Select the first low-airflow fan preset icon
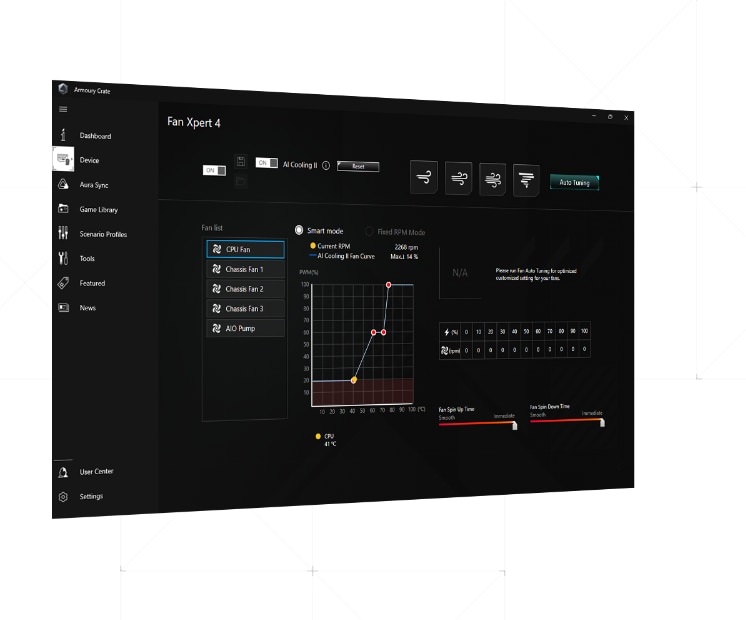Screen dimensions: 746x620 (424, 178)
